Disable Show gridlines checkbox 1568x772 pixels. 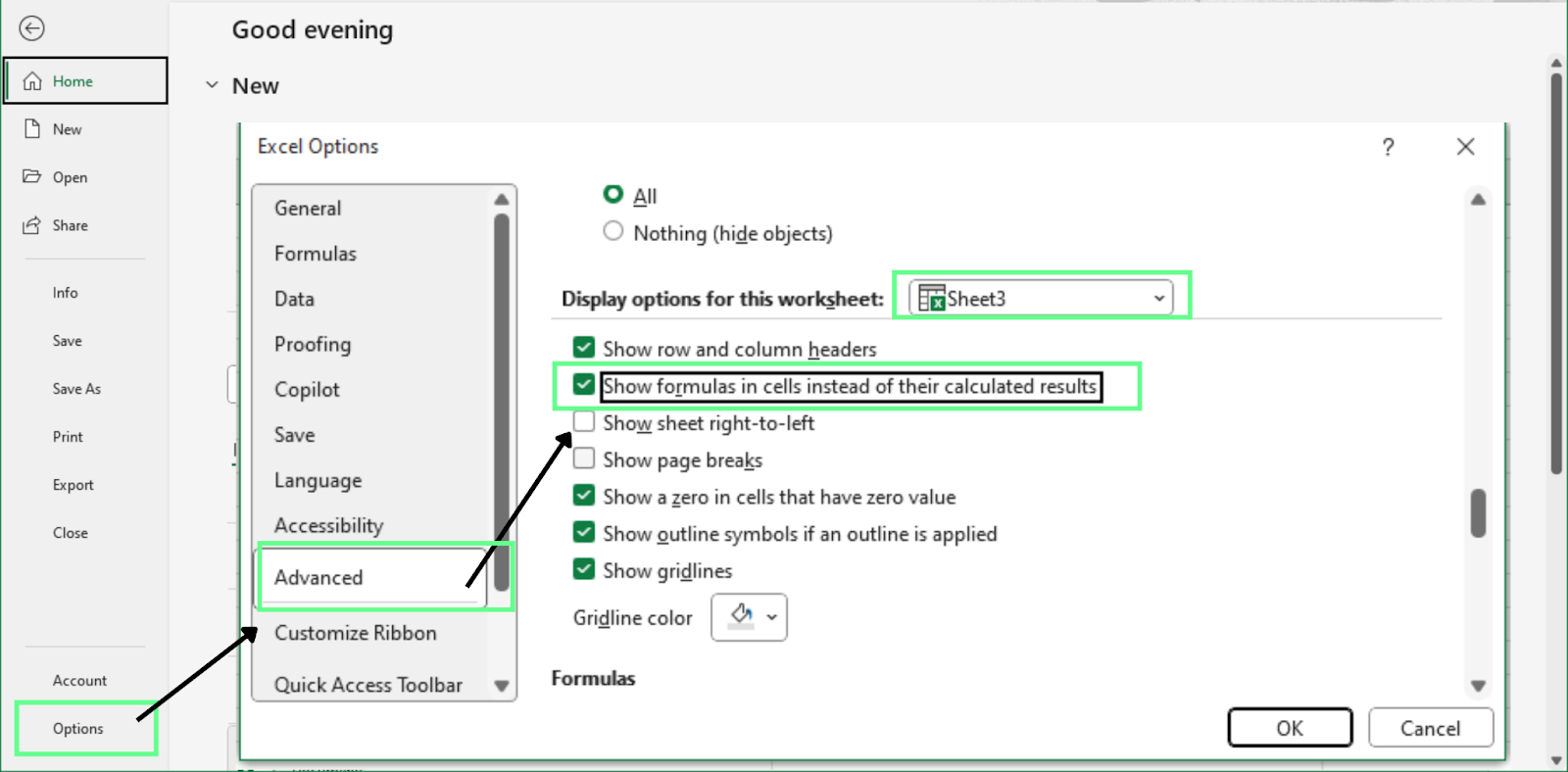(584, 569)
